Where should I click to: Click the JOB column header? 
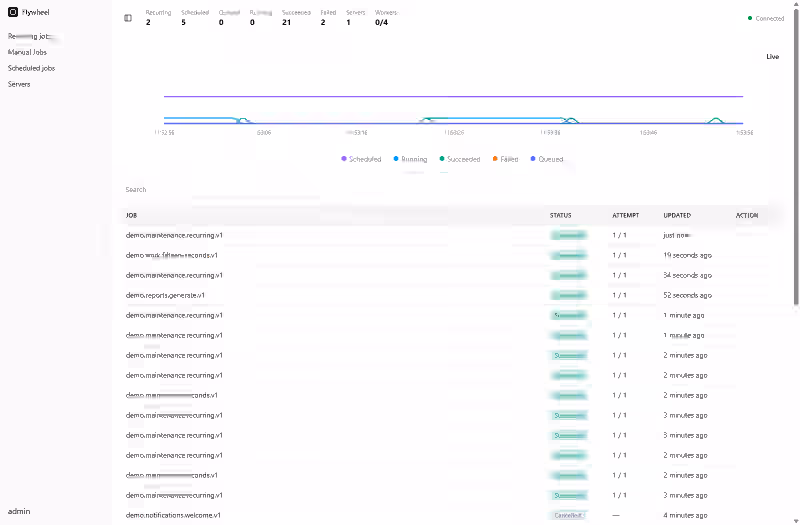[131, 215]
